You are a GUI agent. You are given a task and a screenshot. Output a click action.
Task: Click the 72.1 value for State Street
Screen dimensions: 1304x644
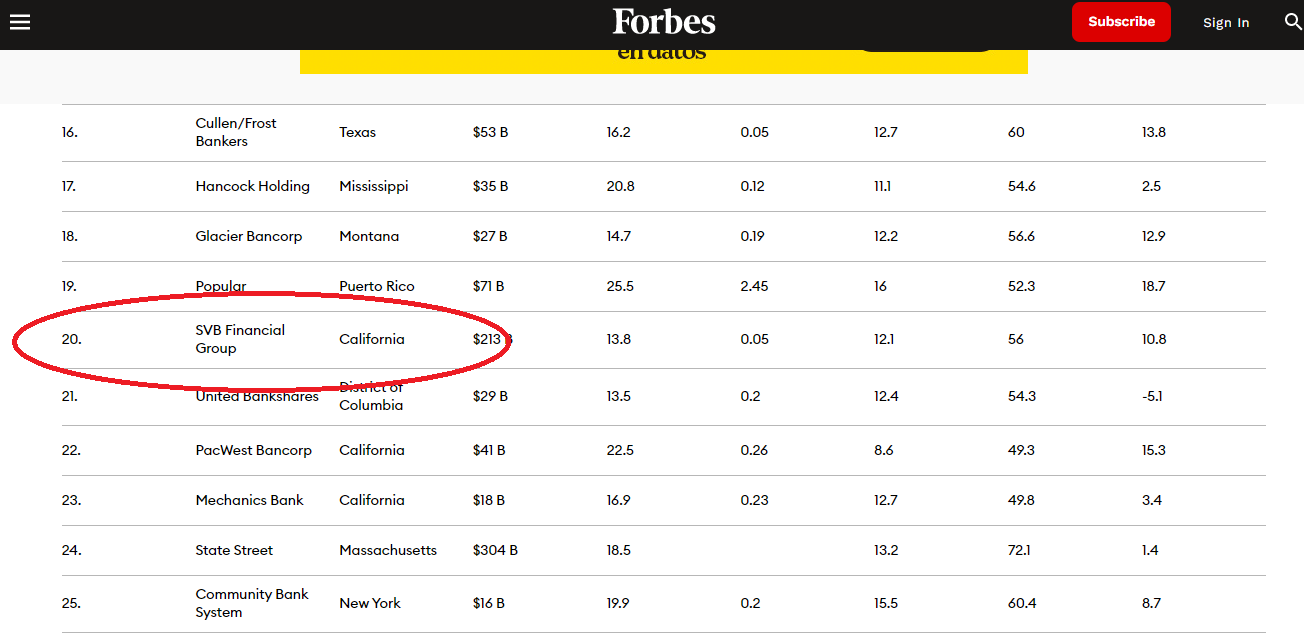[x=1020, y=550]
